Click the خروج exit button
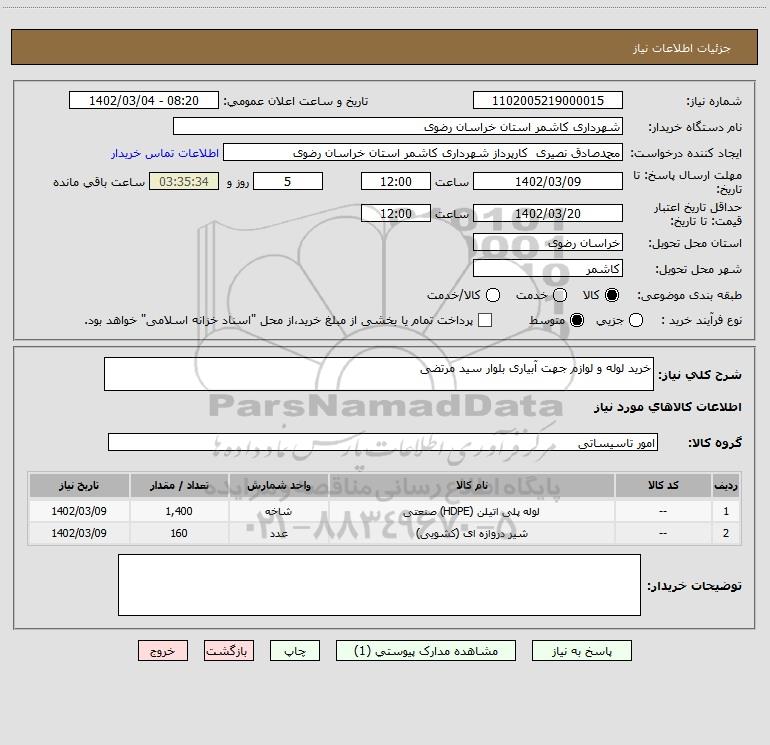Screen dimensions: 770x745 163,651
